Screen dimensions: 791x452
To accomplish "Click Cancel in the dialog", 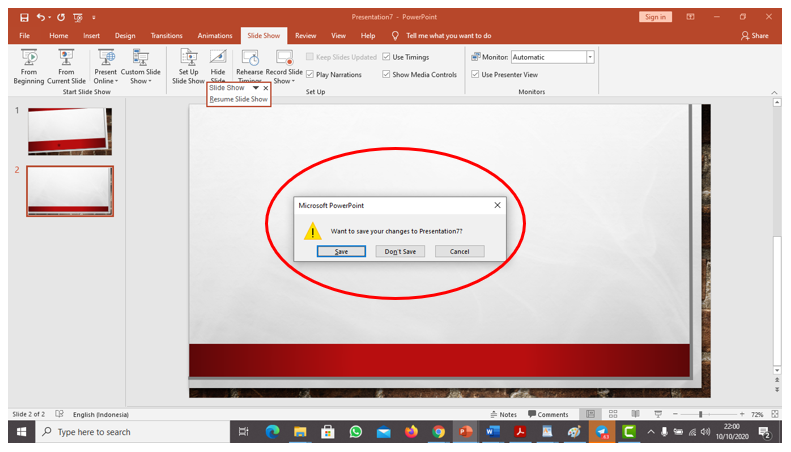I will coord(460,251).
